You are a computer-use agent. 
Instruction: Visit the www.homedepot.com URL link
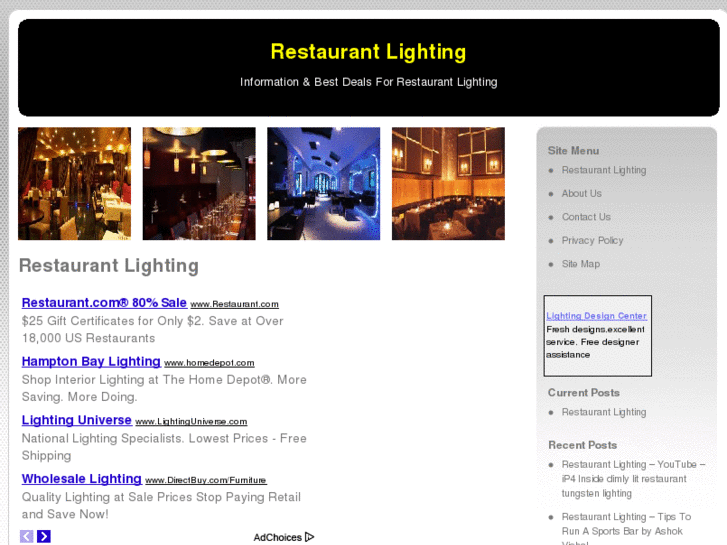(x=209, y=363)
